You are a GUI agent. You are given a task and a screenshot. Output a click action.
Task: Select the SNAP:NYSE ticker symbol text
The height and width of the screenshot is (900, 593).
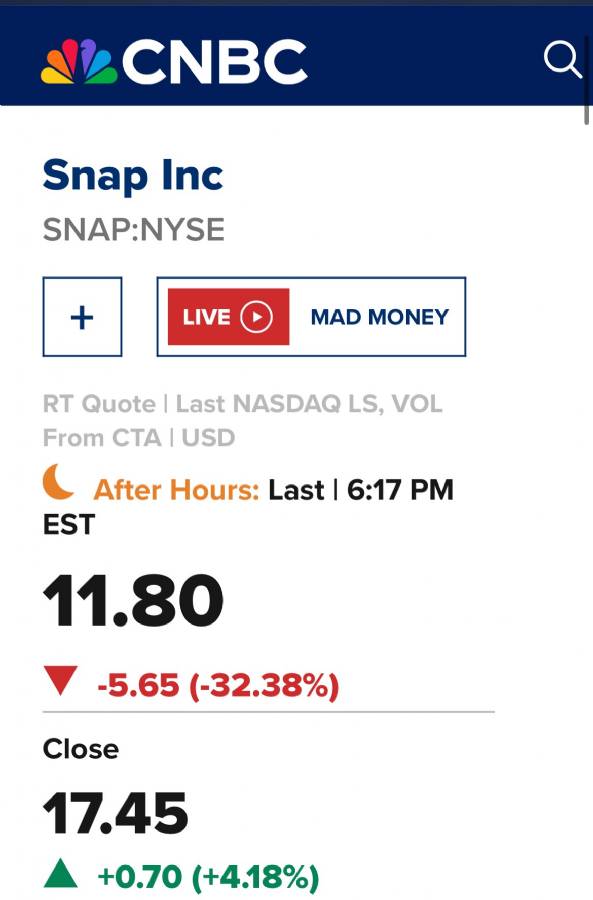134,230
